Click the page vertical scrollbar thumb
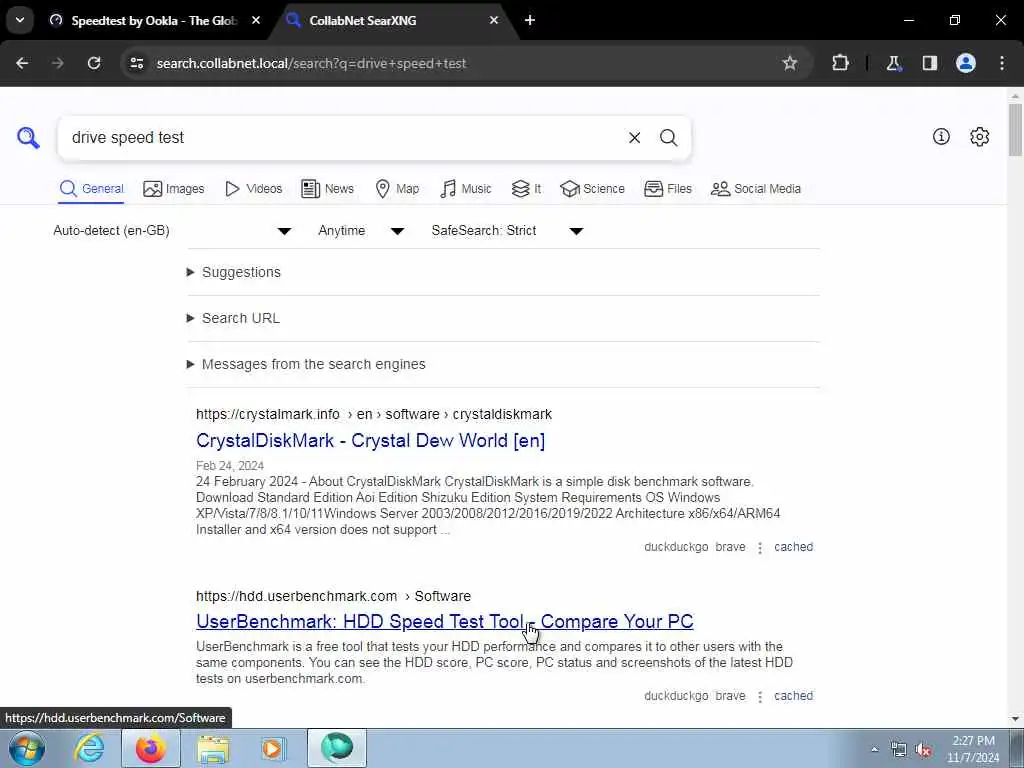This screenshot has width=1024, height=768. [x=1015, y=129]
